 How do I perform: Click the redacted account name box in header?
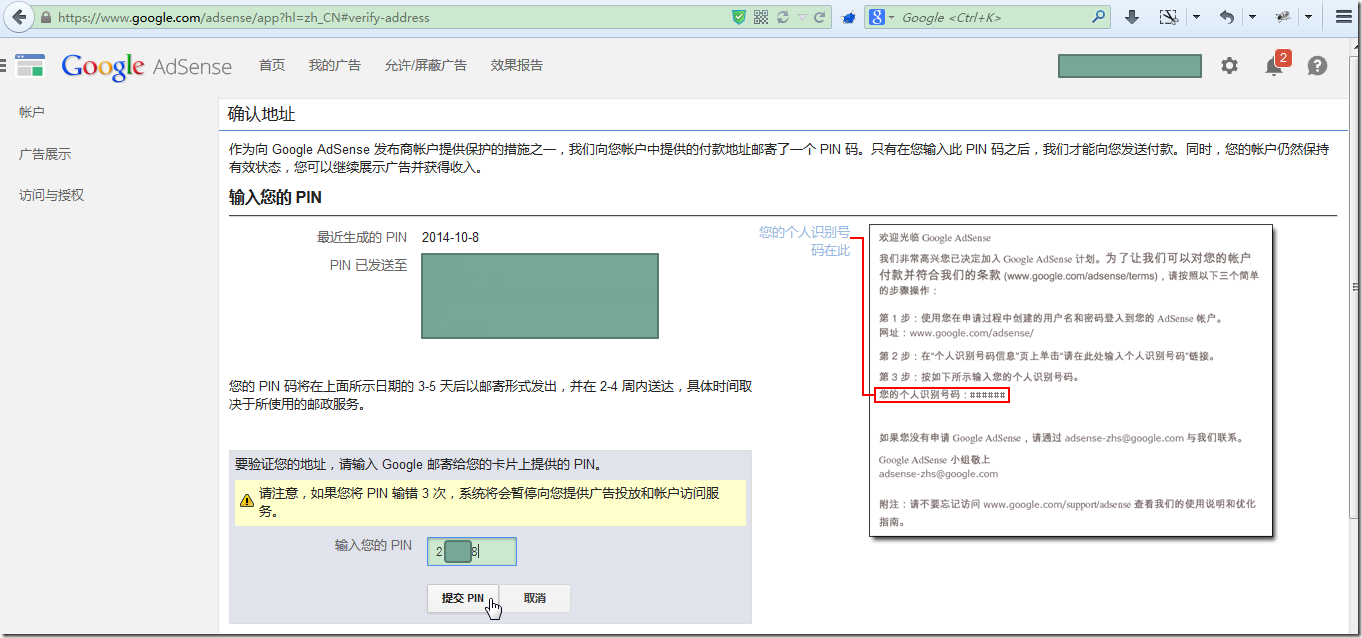(x=1130, y=66)
